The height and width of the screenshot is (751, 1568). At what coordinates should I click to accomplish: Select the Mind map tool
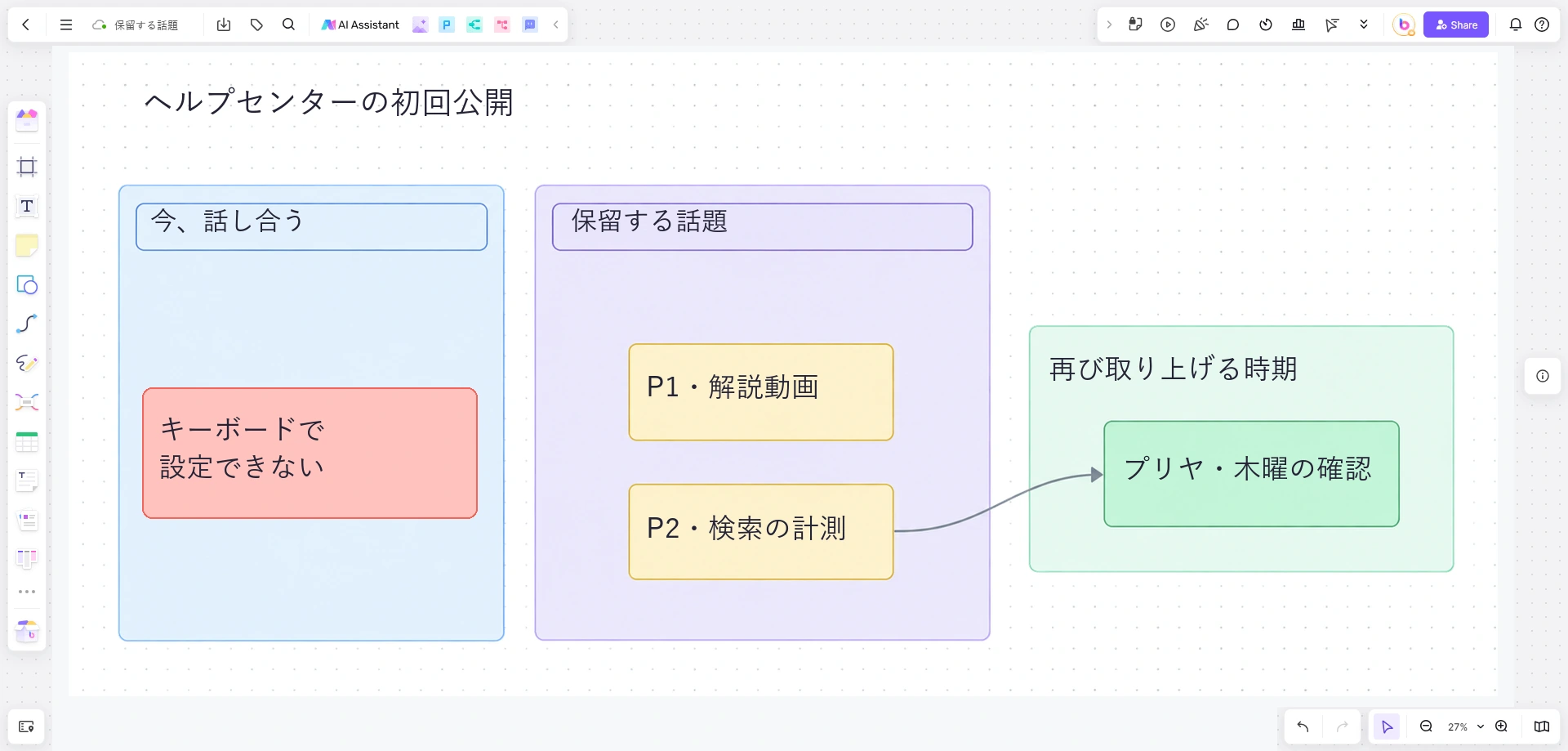(x=27, y=402)
